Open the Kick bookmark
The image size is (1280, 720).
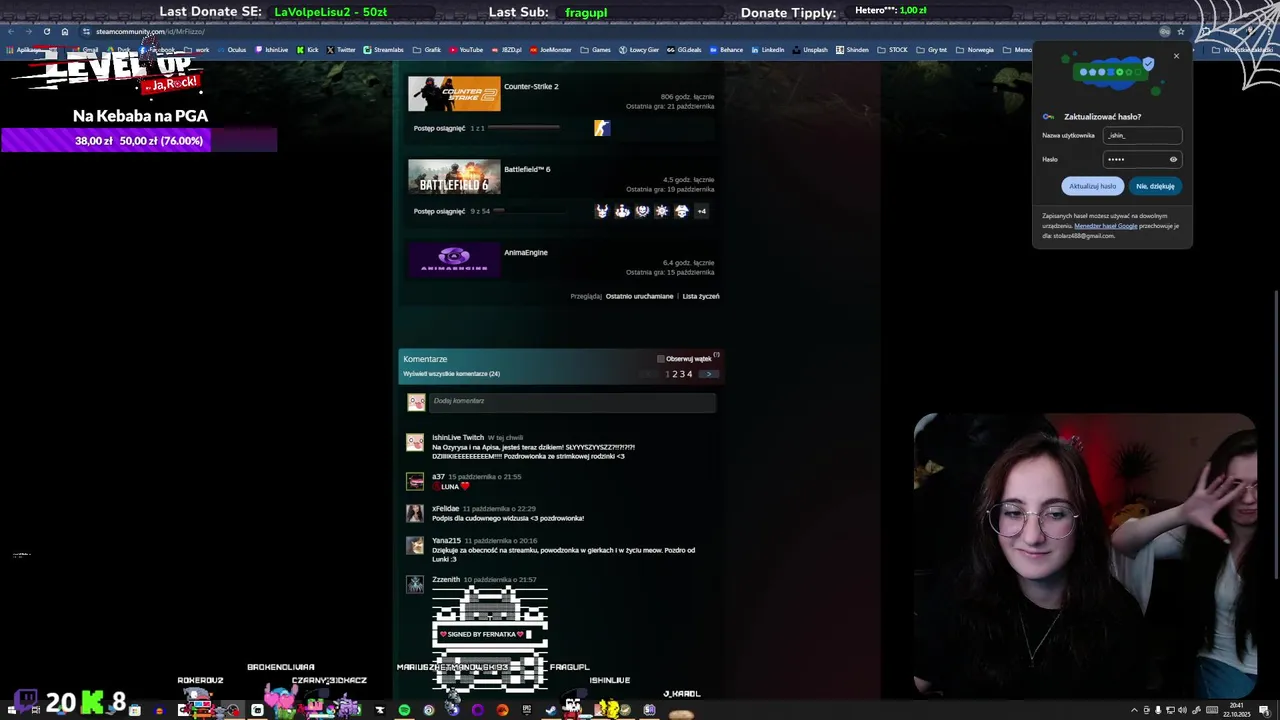tap(308, 50)
